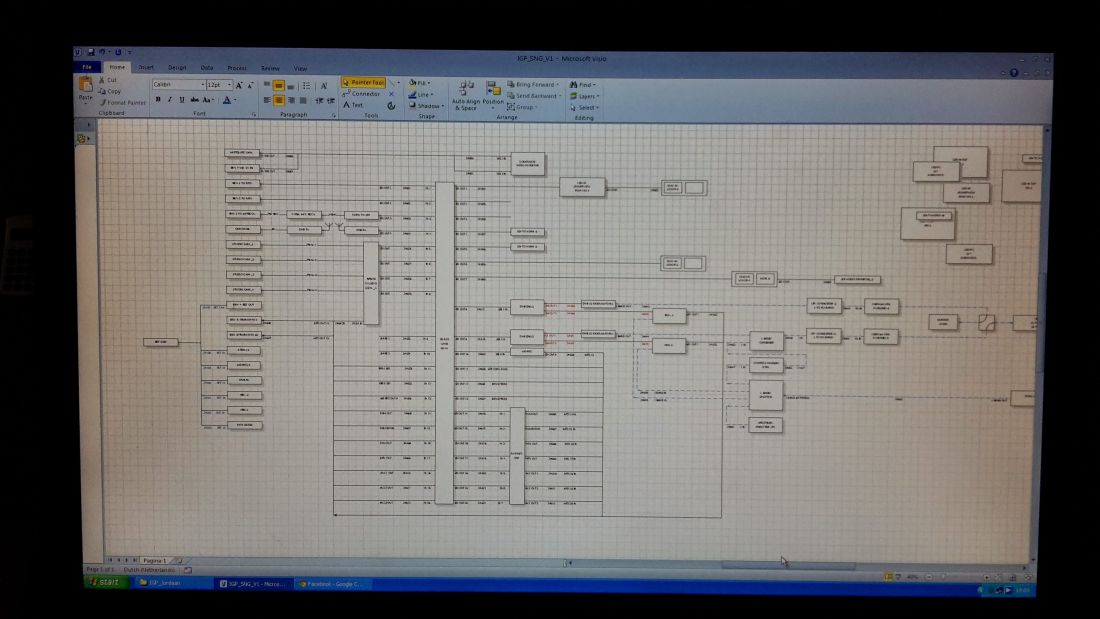
Task: Toggle Underline formatting
Action: pyautogui.click(x=181, y=100)
